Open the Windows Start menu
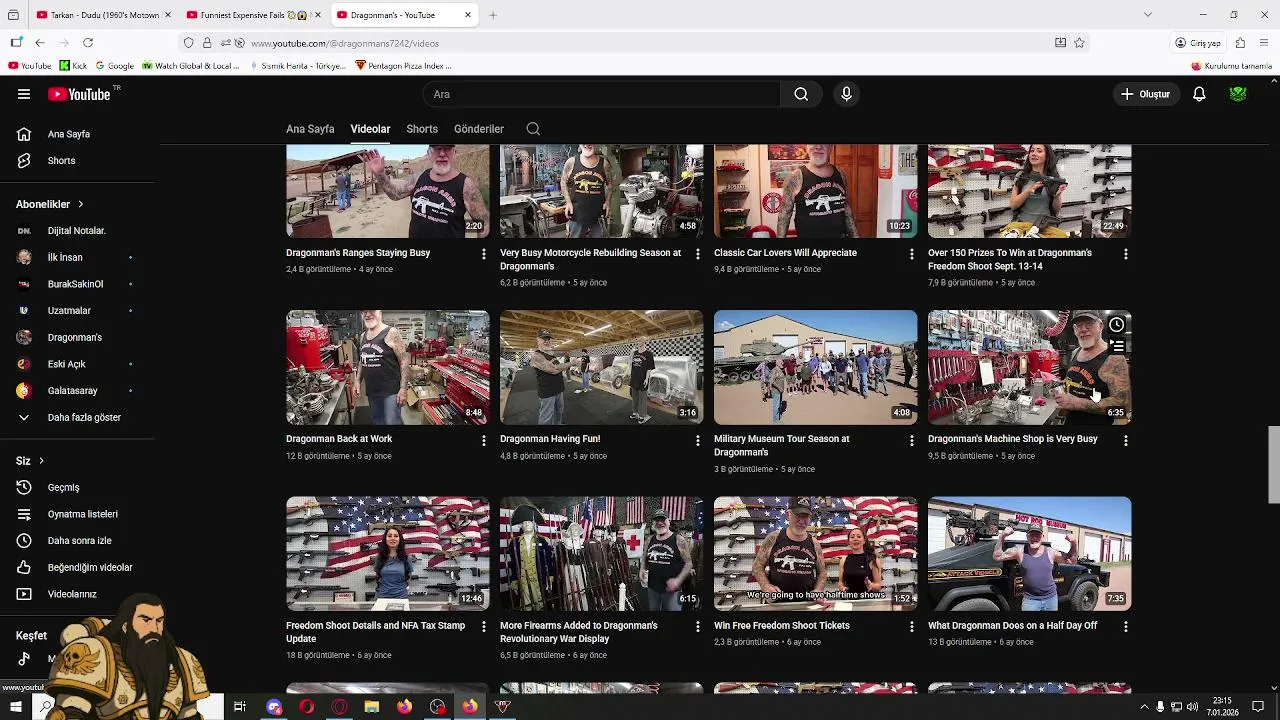Screen dimensions: 1280x720 pos(14,706)
